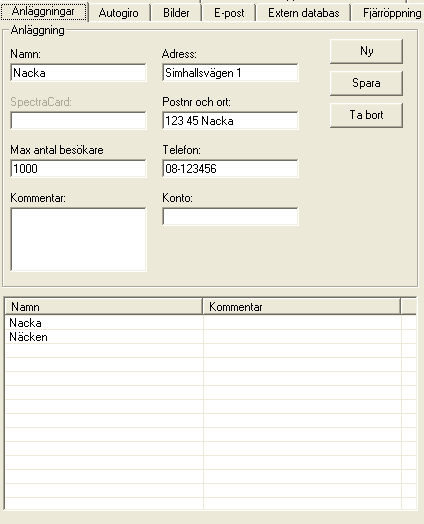
Task: Select the E-post tab
Action: 229,13
